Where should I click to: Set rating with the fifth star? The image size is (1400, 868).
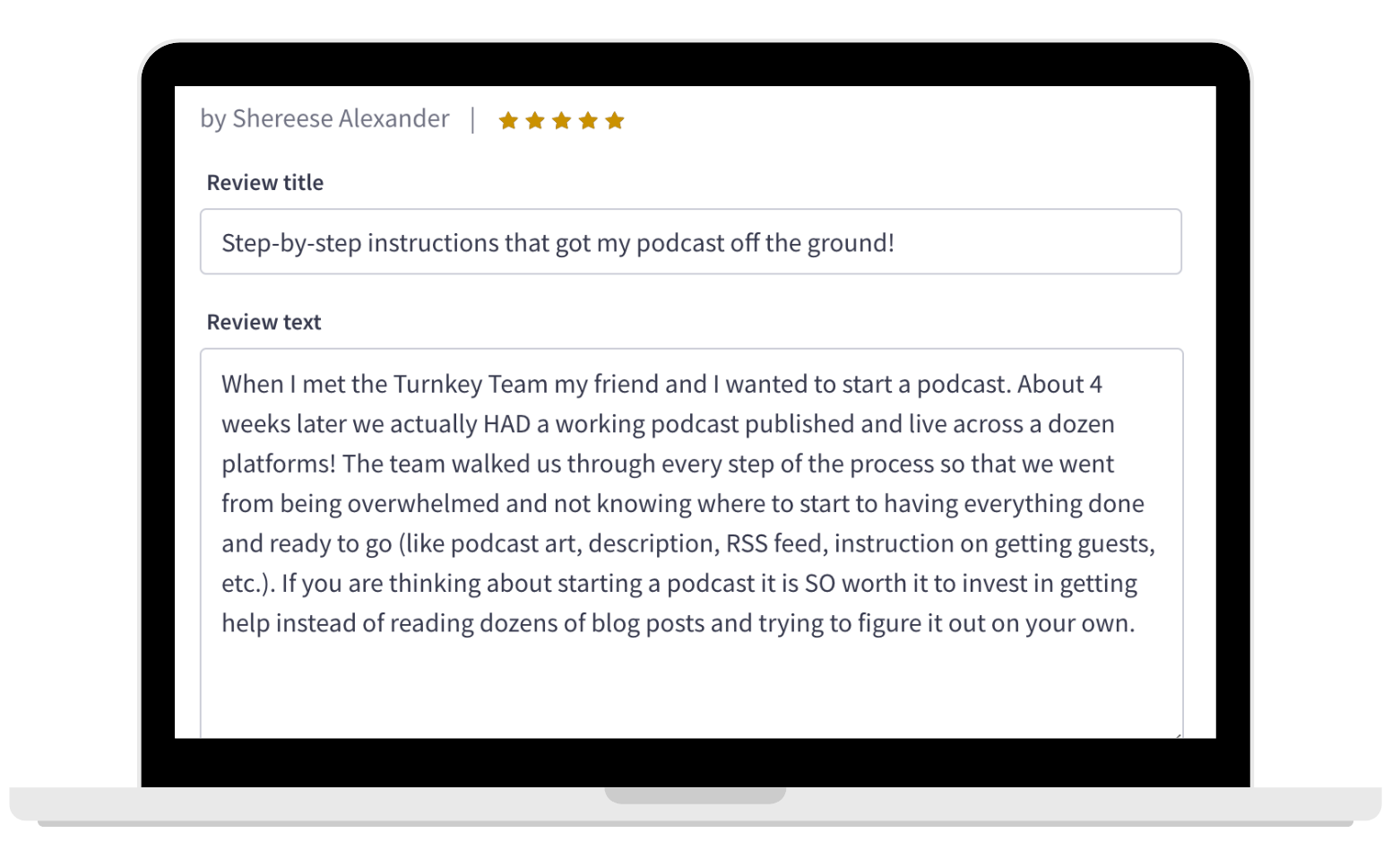click(x=614, y=120)
